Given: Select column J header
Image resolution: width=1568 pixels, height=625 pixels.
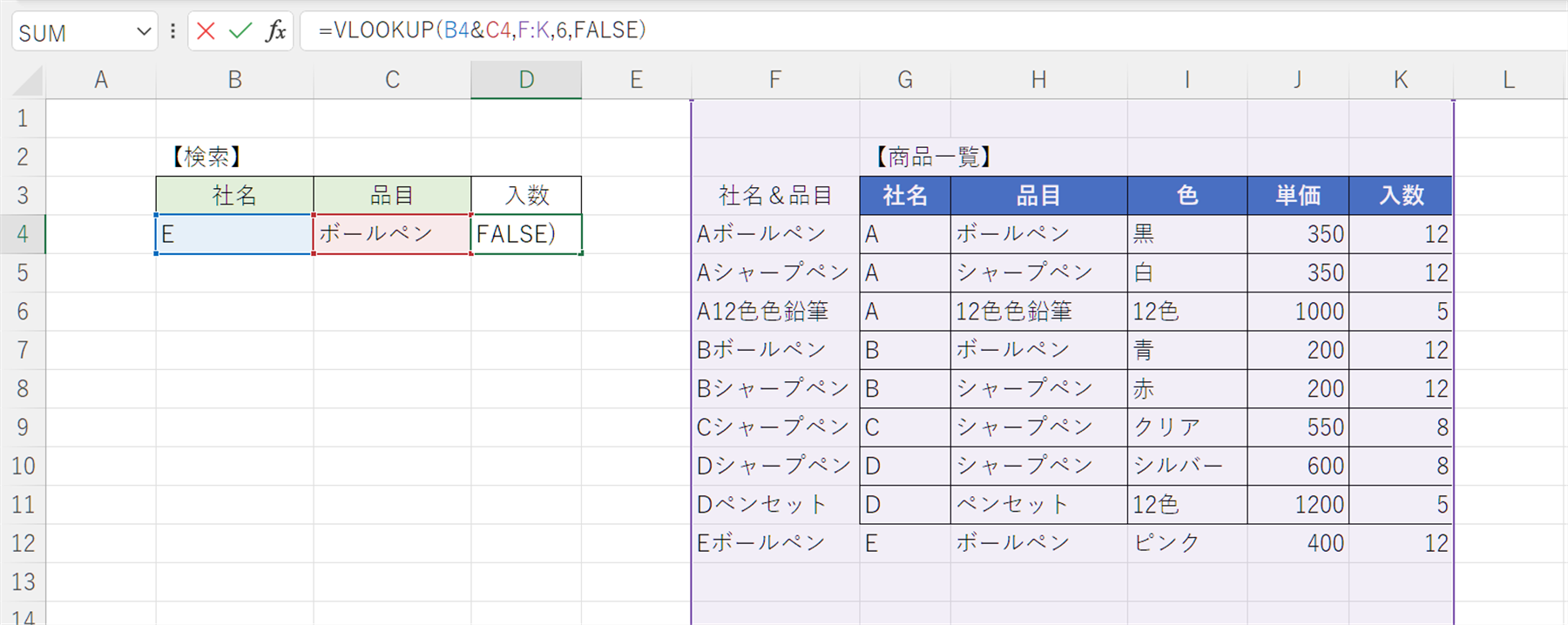Looking at the screenshot, I should pos(1298,80).
